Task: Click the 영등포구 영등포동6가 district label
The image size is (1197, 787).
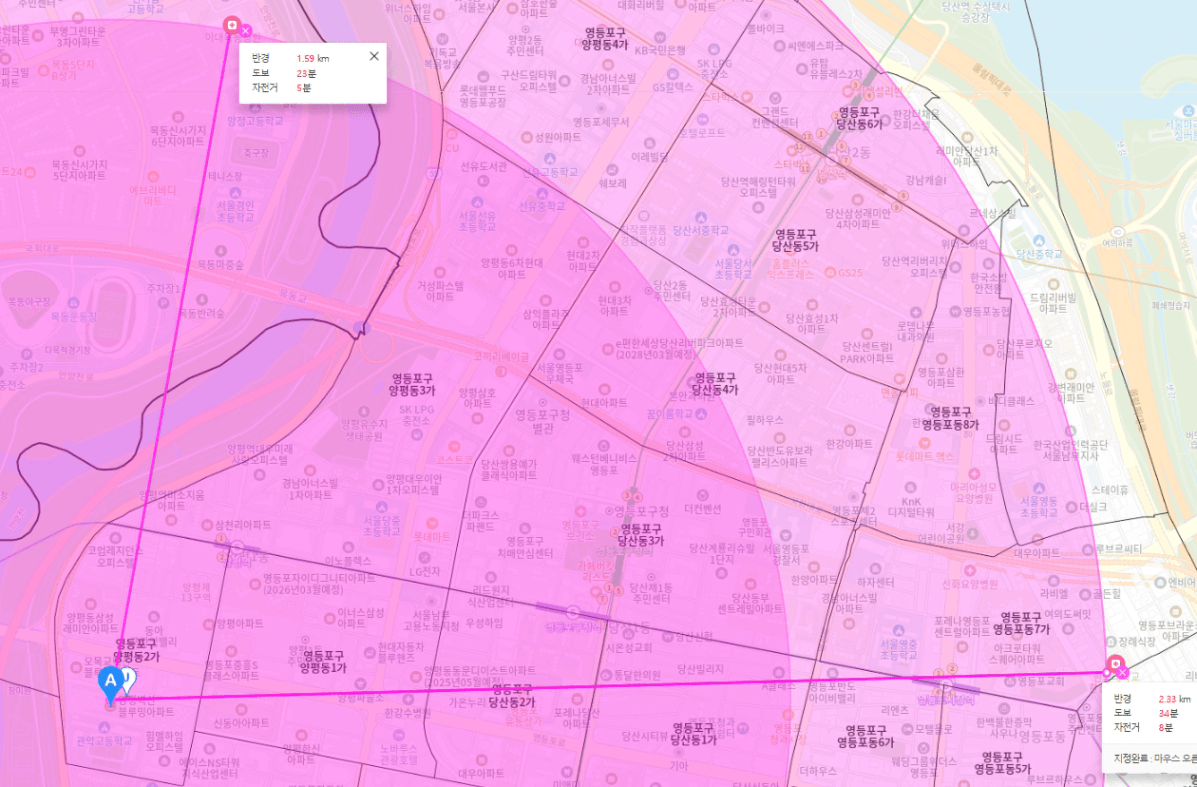Action: coord(865,736)
